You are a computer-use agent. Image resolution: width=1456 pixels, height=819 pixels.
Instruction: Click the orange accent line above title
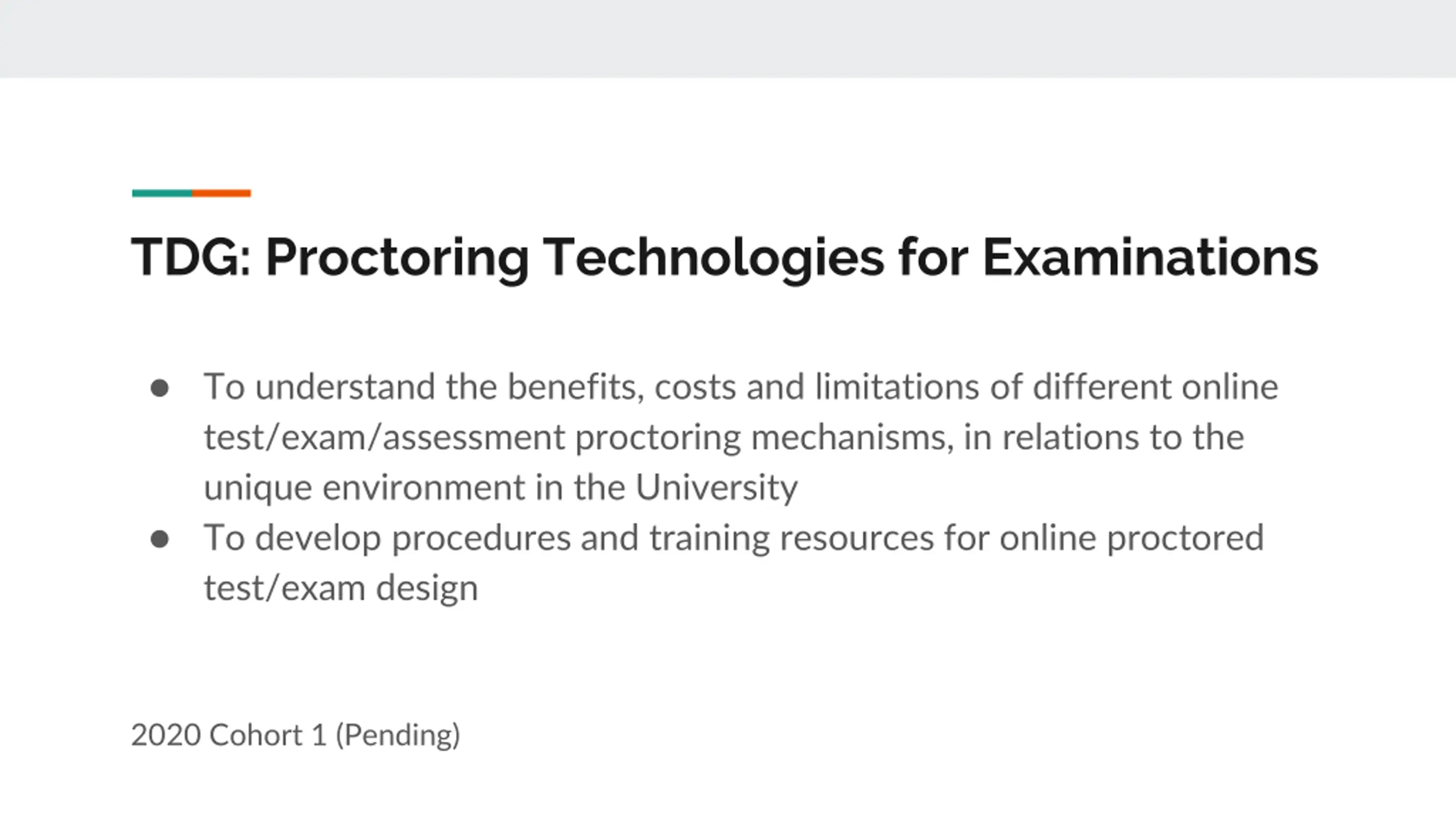click(222, 193)
